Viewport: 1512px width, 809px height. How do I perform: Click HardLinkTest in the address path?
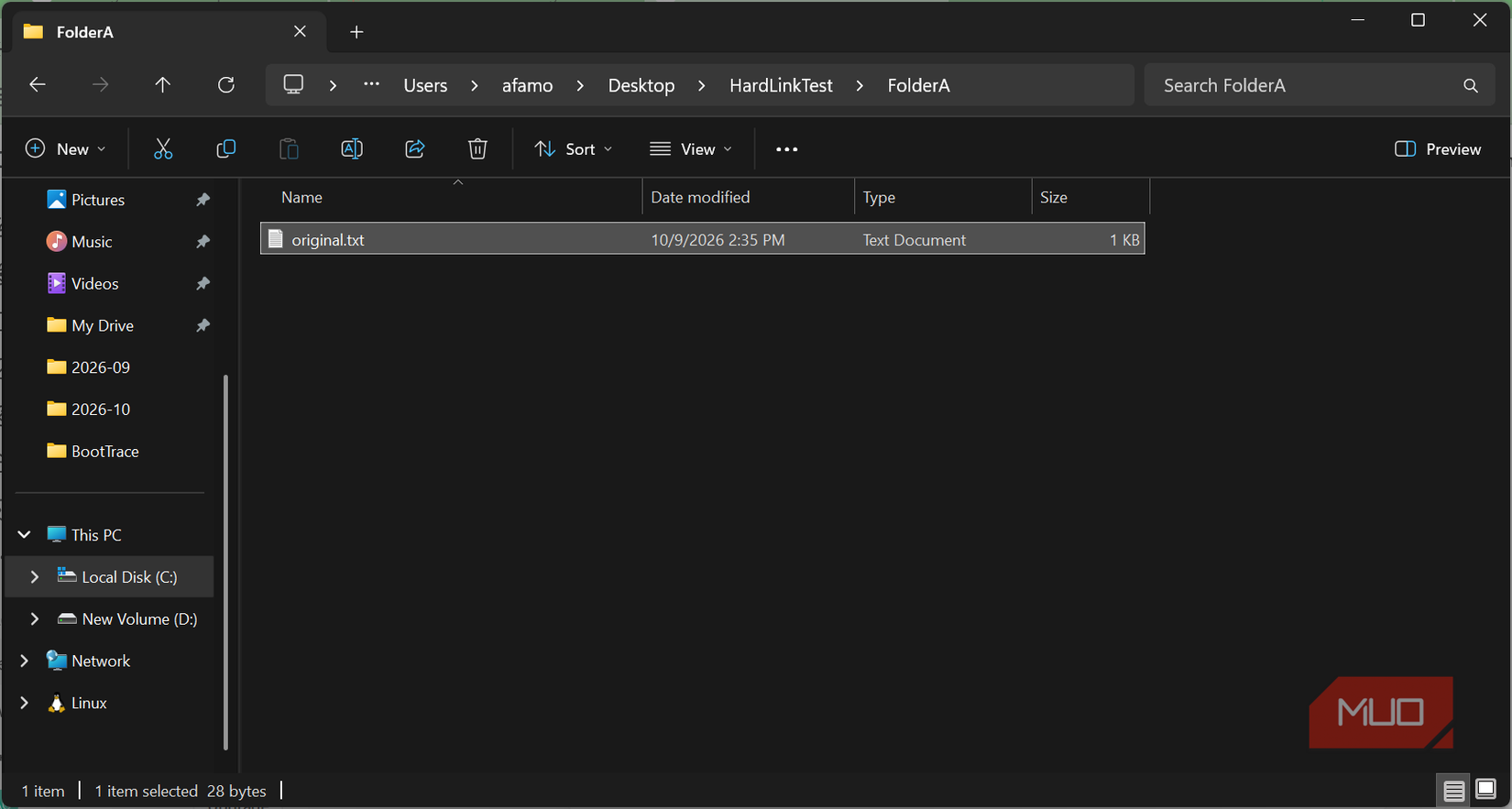tap(781, 85)
